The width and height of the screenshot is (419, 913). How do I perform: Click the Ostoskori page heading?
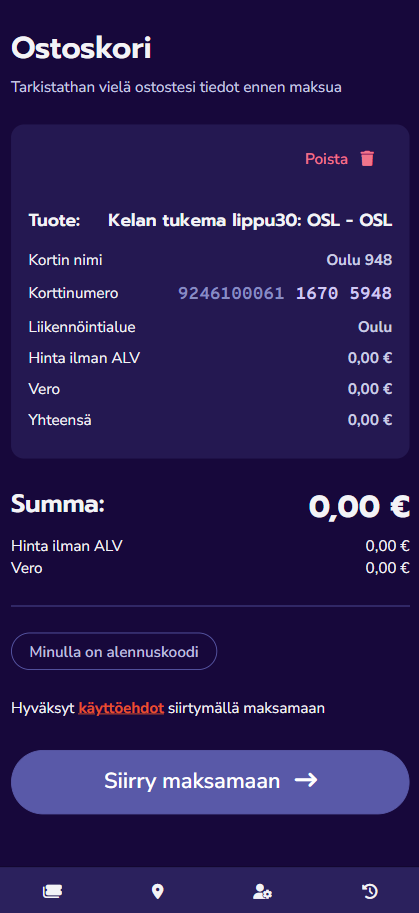[81, 48]
